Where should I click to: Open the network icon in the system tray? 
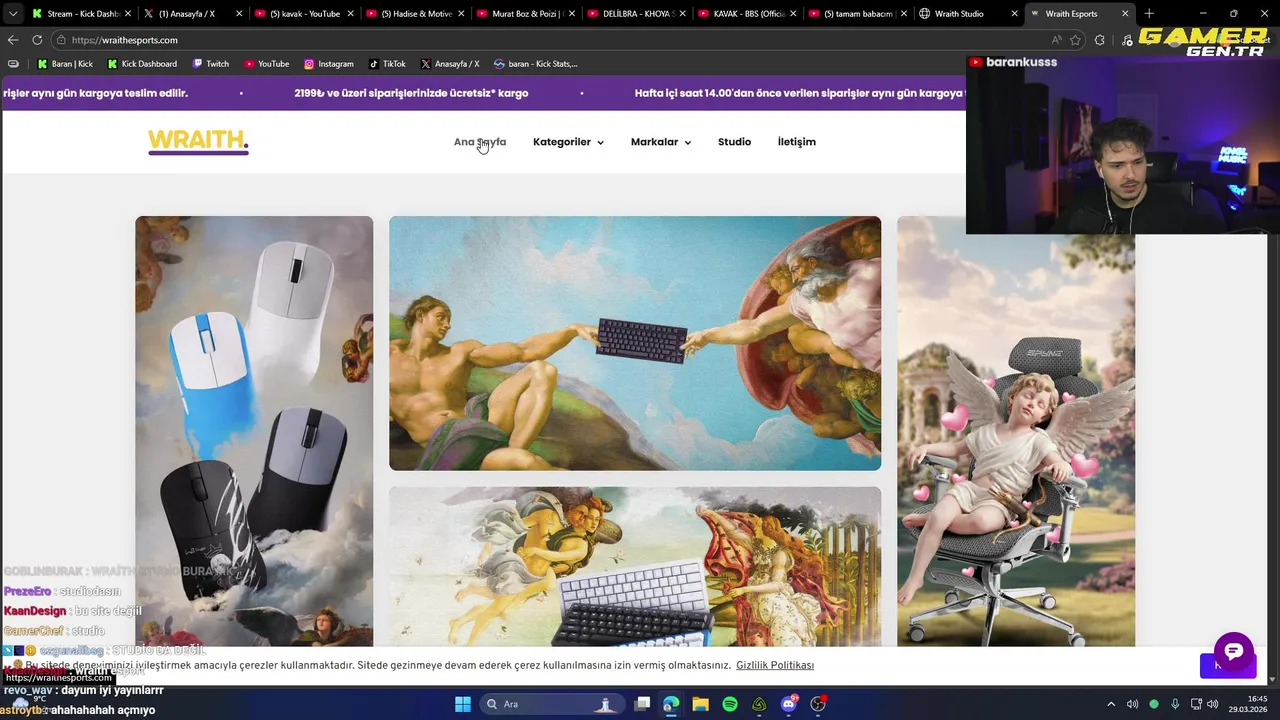(1196, 704)
